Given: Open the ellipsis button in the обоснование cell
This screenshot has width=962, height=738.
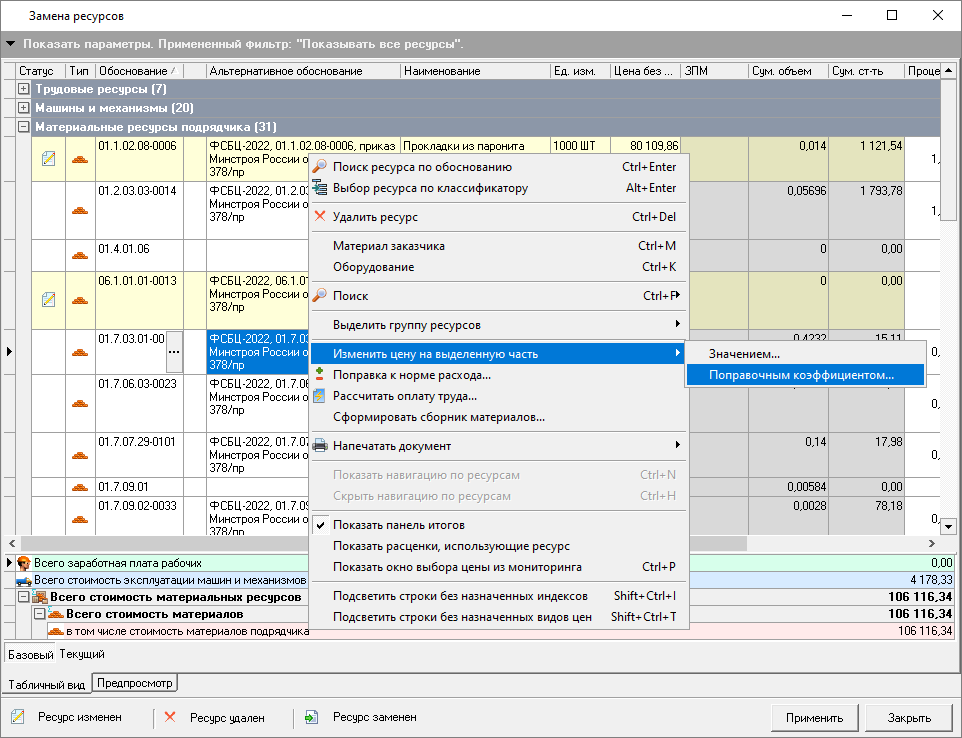Looking at the screenshot, I should tap(174, 351).
